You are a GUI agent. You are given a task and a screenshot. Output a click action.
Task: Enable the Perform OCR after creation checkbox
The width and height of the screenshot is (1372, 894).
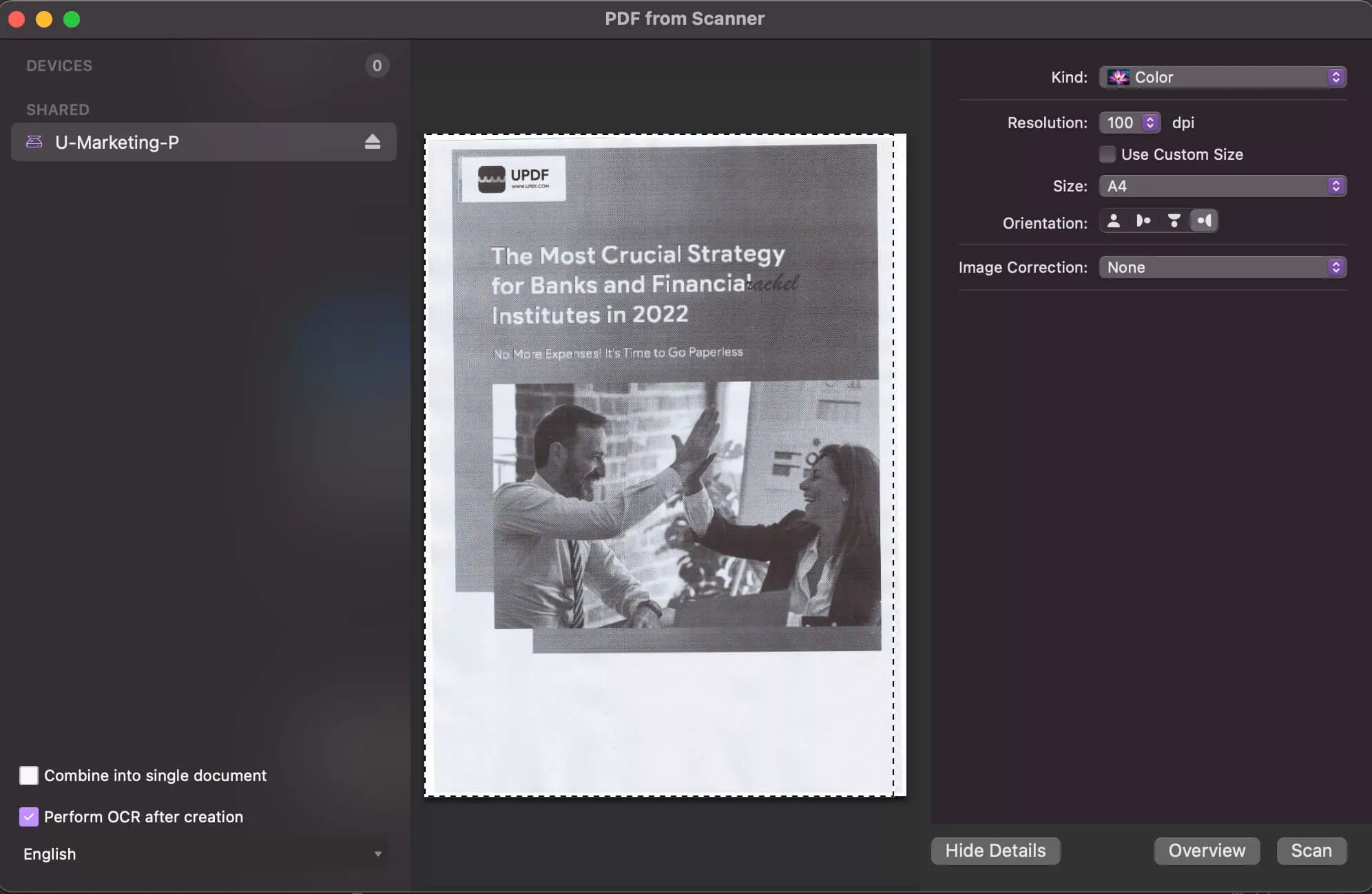click(28, 816)
